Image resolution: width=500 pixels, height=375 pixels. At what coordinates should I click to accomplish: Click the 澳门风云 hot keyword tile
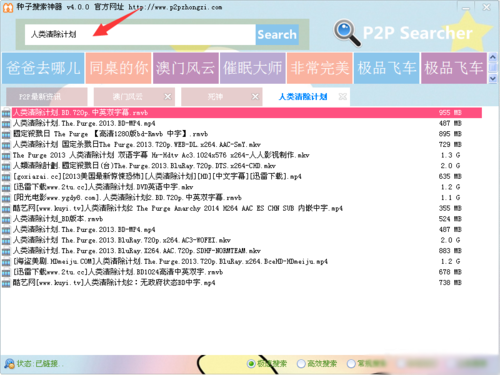click(186, 68)
